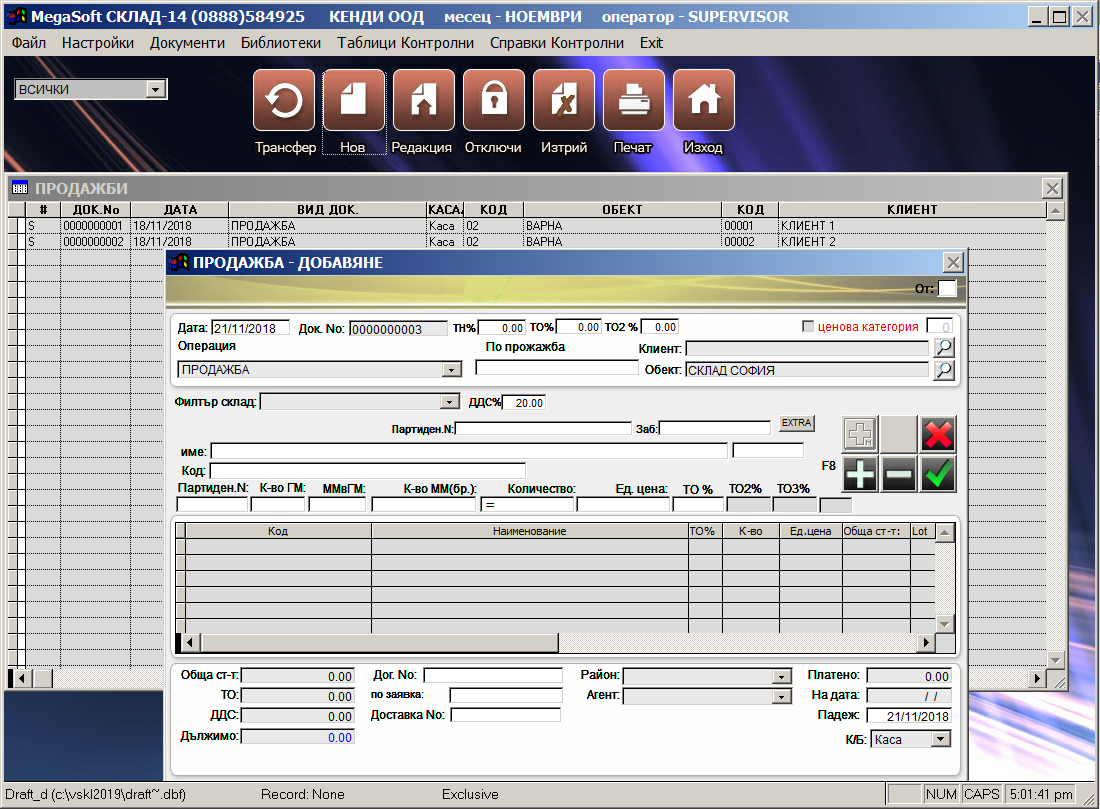This screenshot has height=809, width=1100.
Task: Click the white plus add row button
Action: point(860,474)
